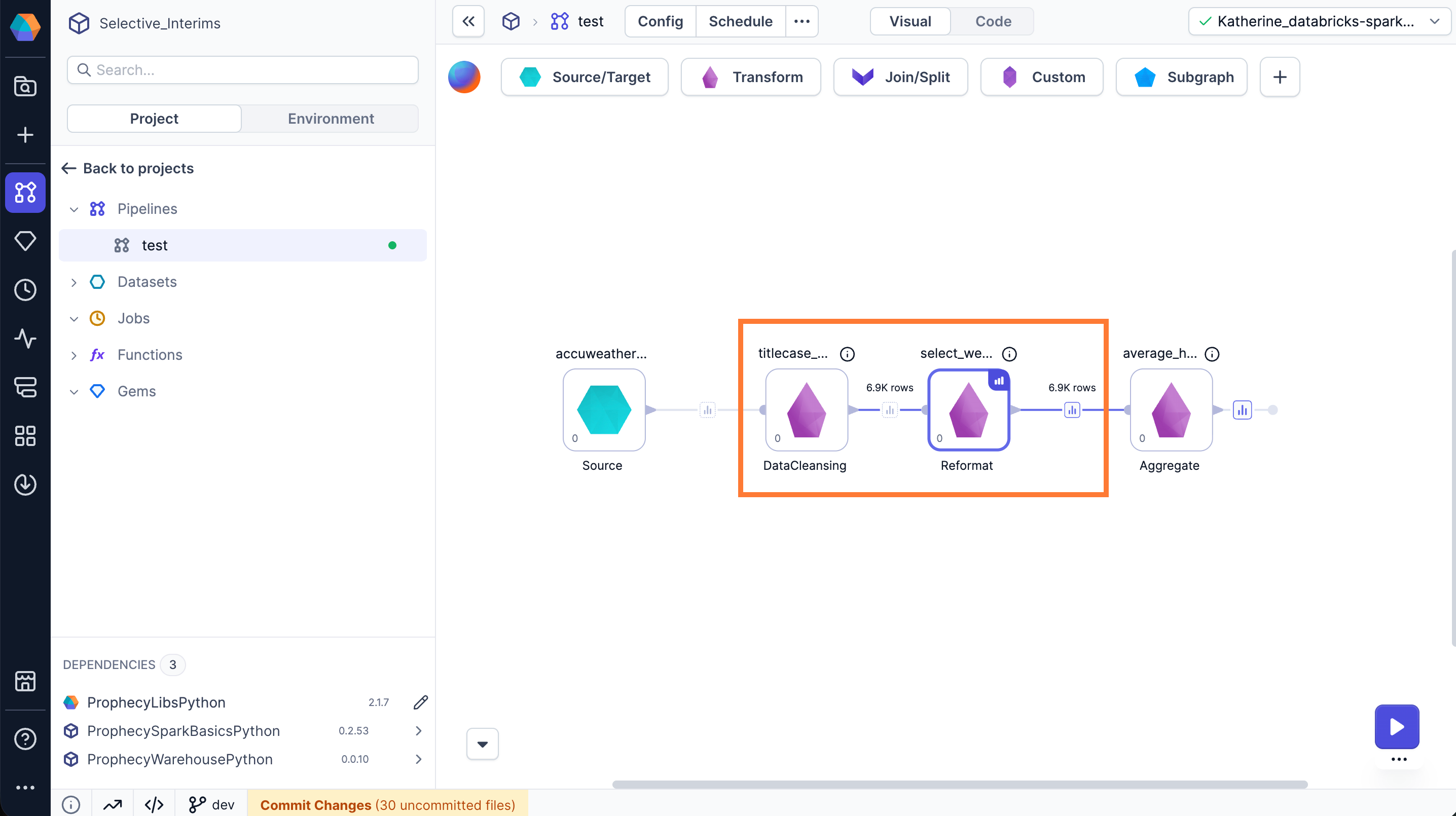
Task: Switch to the Environment tab
Action: 331,118
